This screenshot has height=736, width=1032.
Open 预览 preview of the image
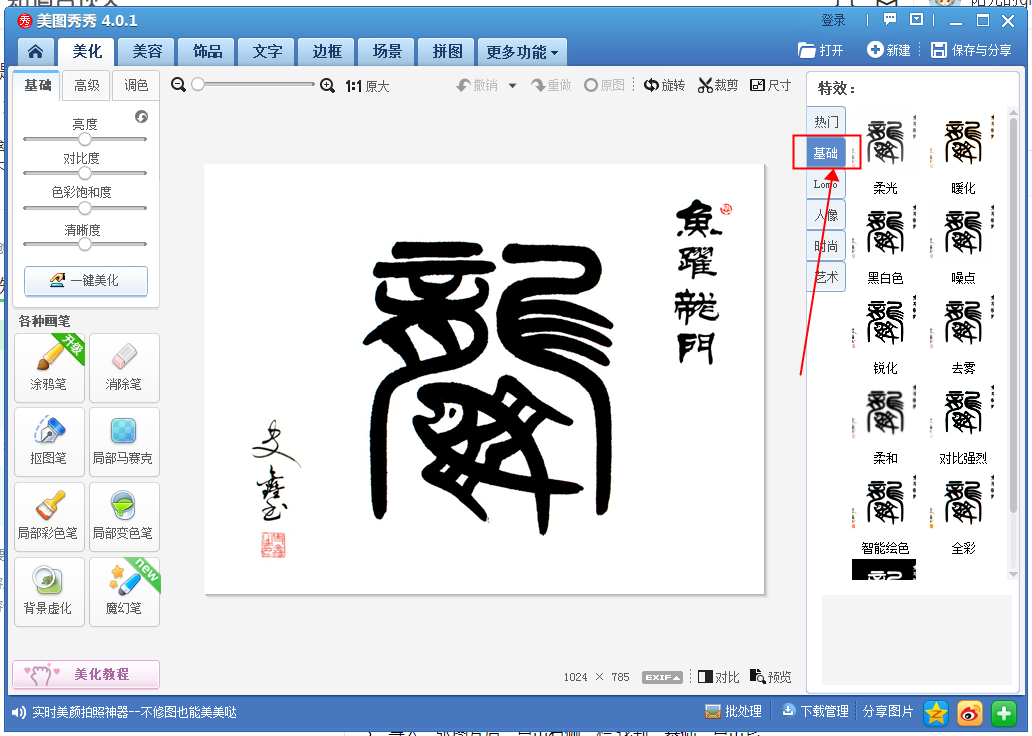(771, 677)
